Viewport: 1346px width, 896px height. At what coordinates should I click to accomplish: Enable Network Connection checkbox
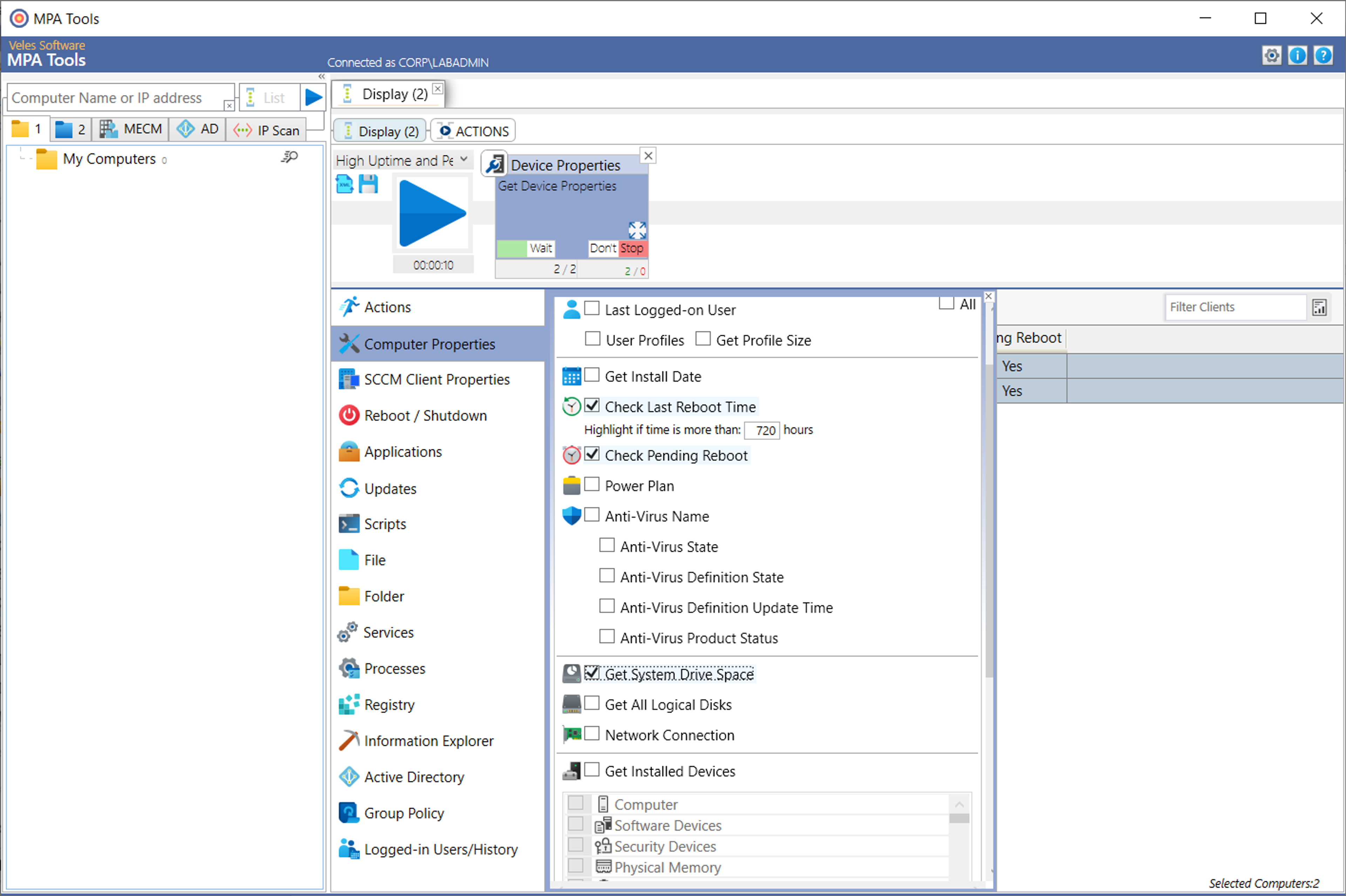tap(592, 734)
